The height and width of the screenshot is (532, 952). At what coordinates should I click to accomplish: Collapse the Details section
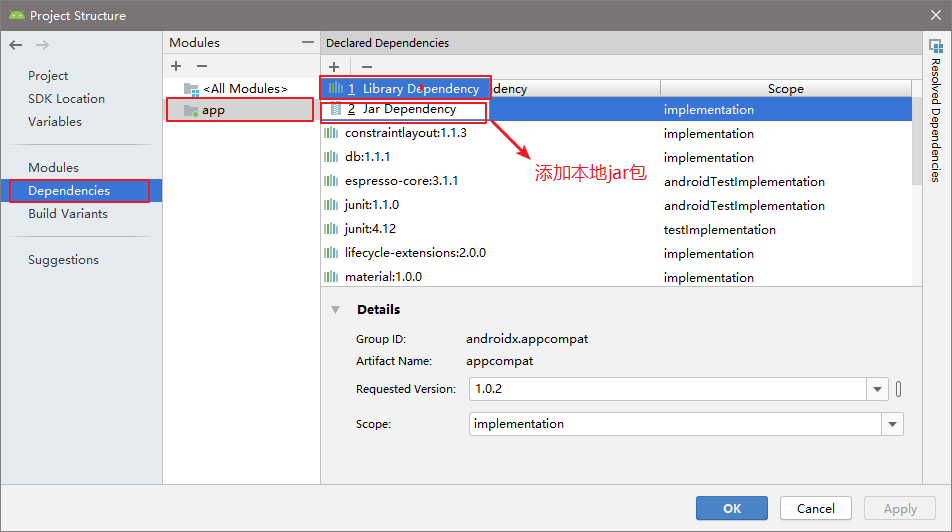pos(336,310)
